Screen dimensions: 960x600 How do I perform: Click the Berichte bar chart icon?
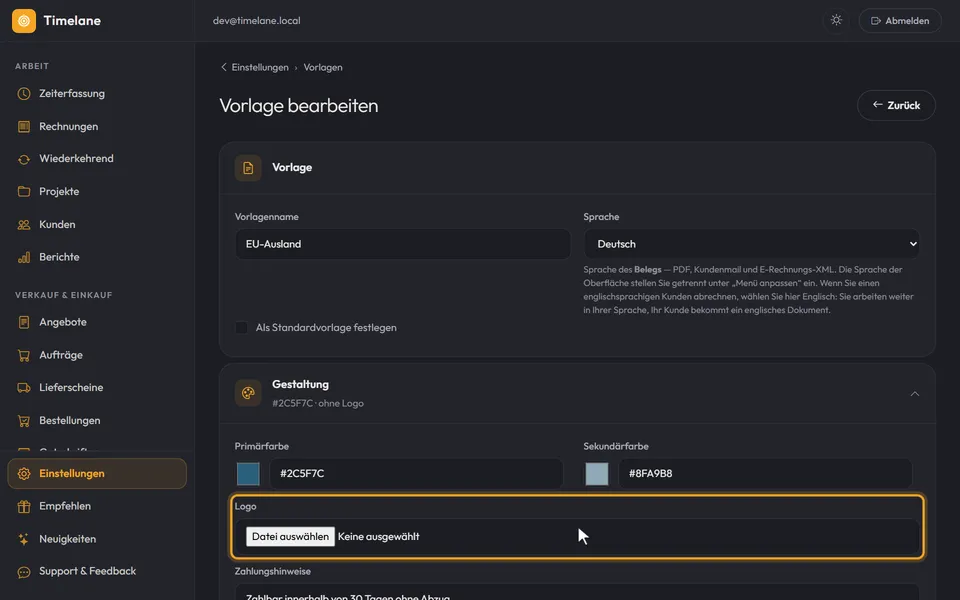point(24,257)
